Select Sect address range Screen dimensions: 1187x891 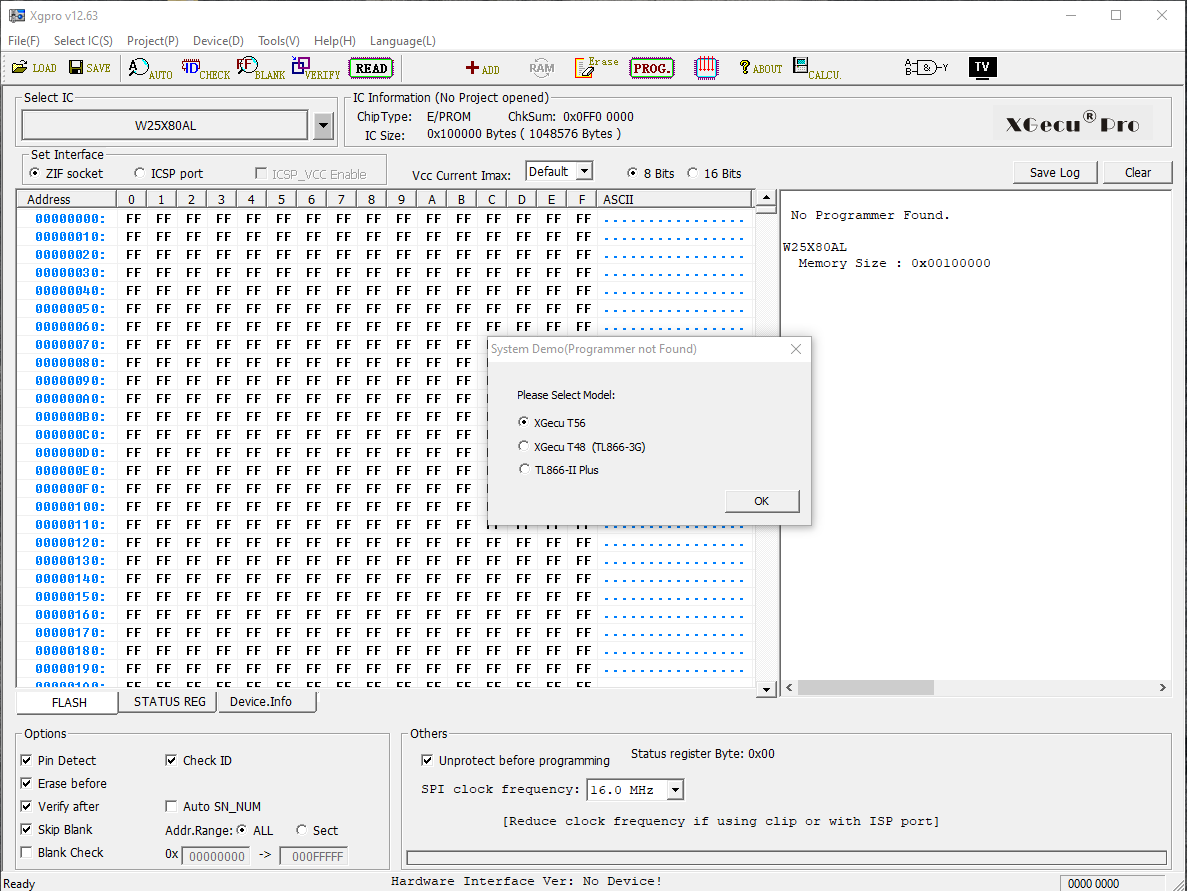(x=301, y=830)
